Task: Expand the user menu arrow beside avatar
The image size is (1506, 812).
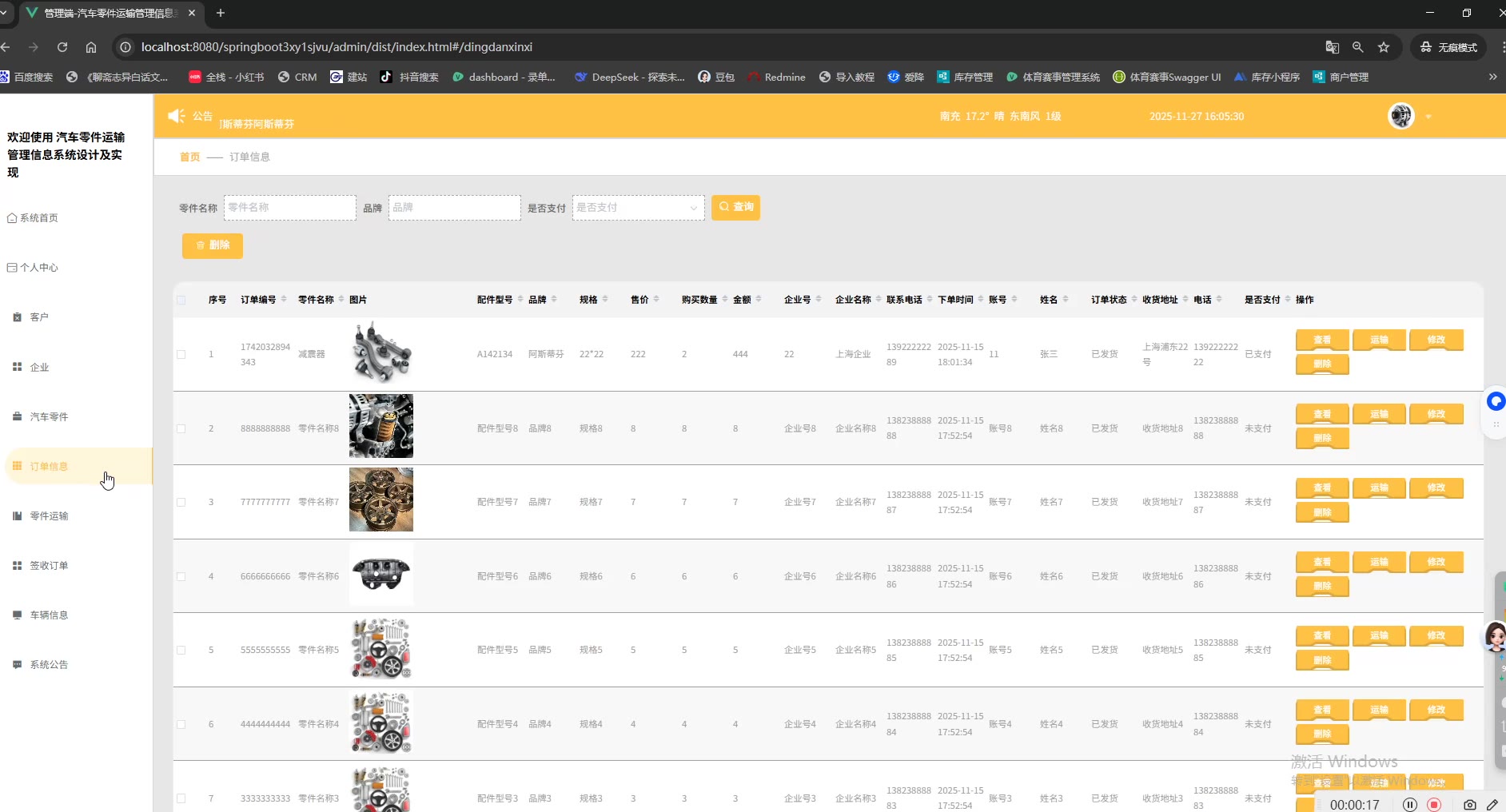Action: point(1428,117)
